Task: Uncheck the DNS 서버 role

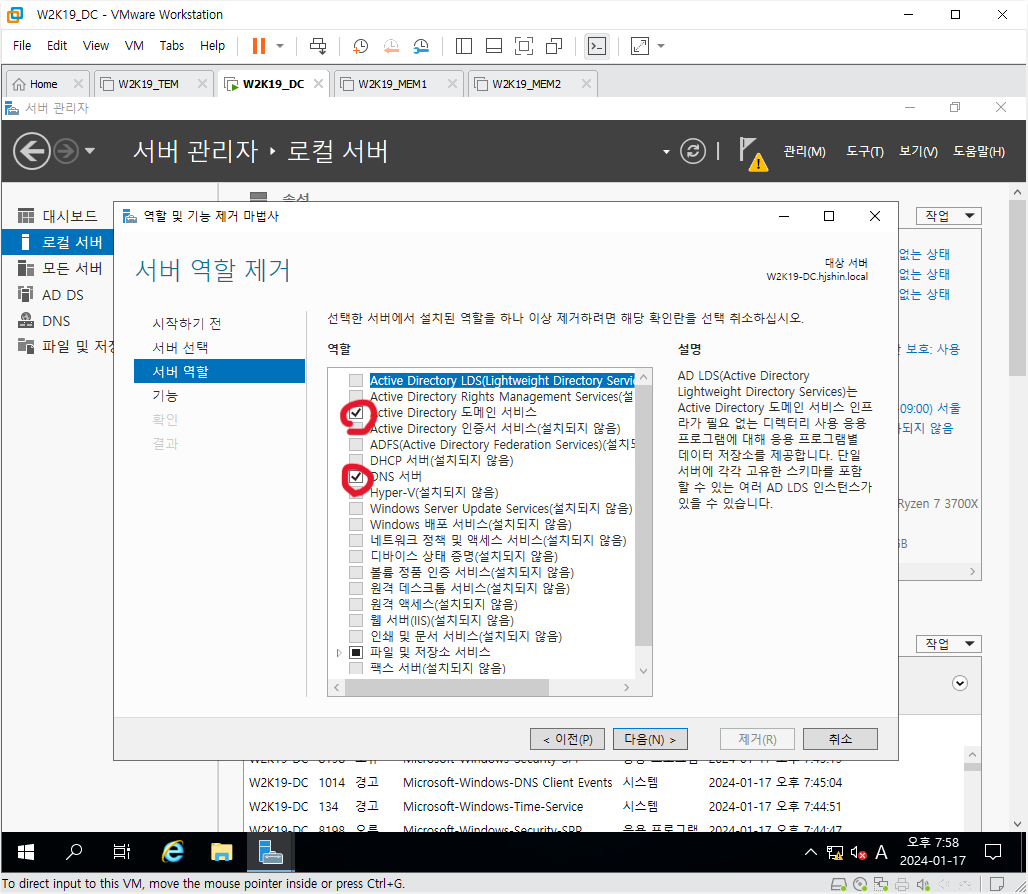Action: [356, 476]
